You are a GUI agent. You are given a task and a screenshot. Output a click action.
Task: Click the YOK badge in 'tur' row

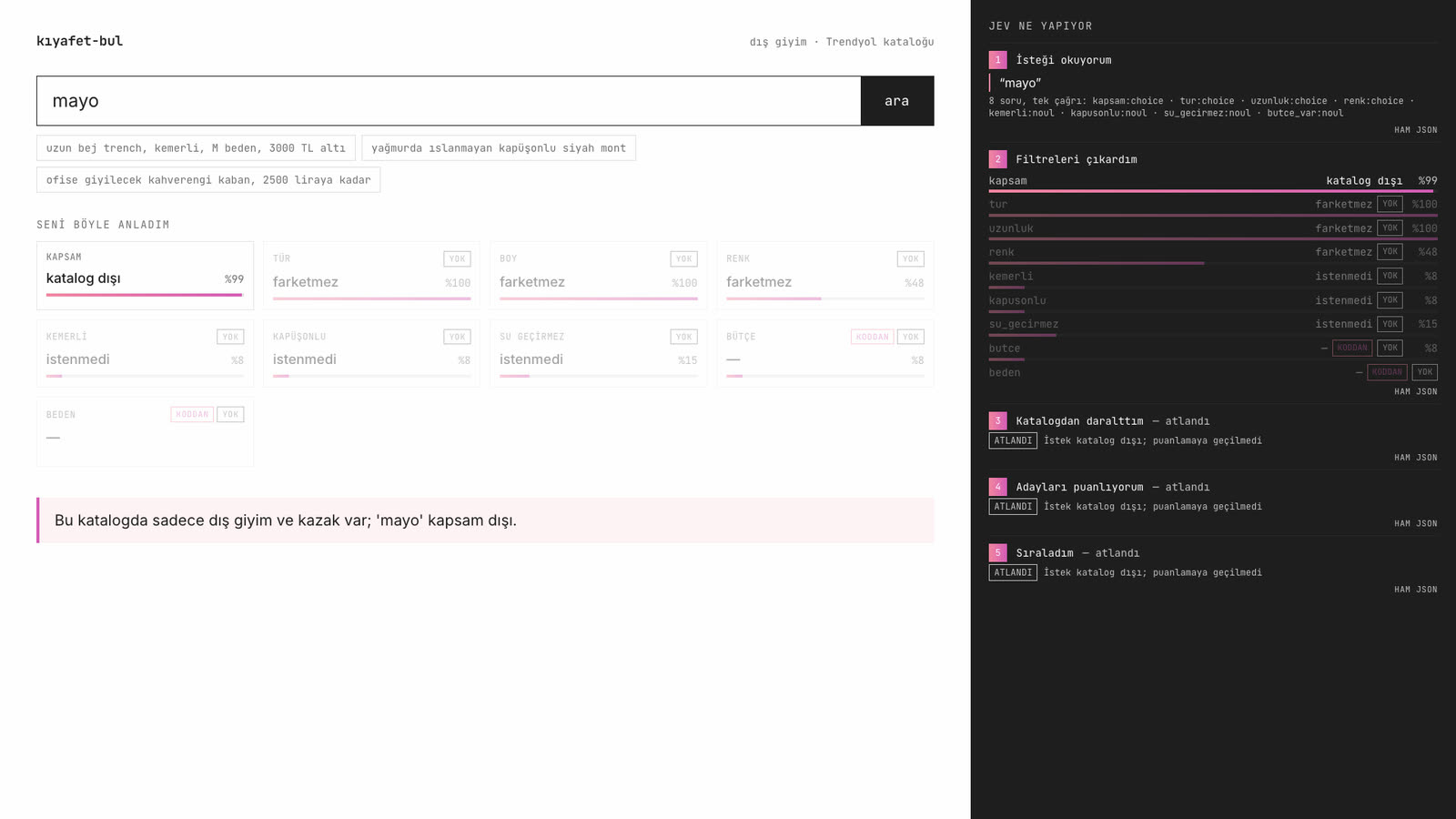[x=1390, y=204]
